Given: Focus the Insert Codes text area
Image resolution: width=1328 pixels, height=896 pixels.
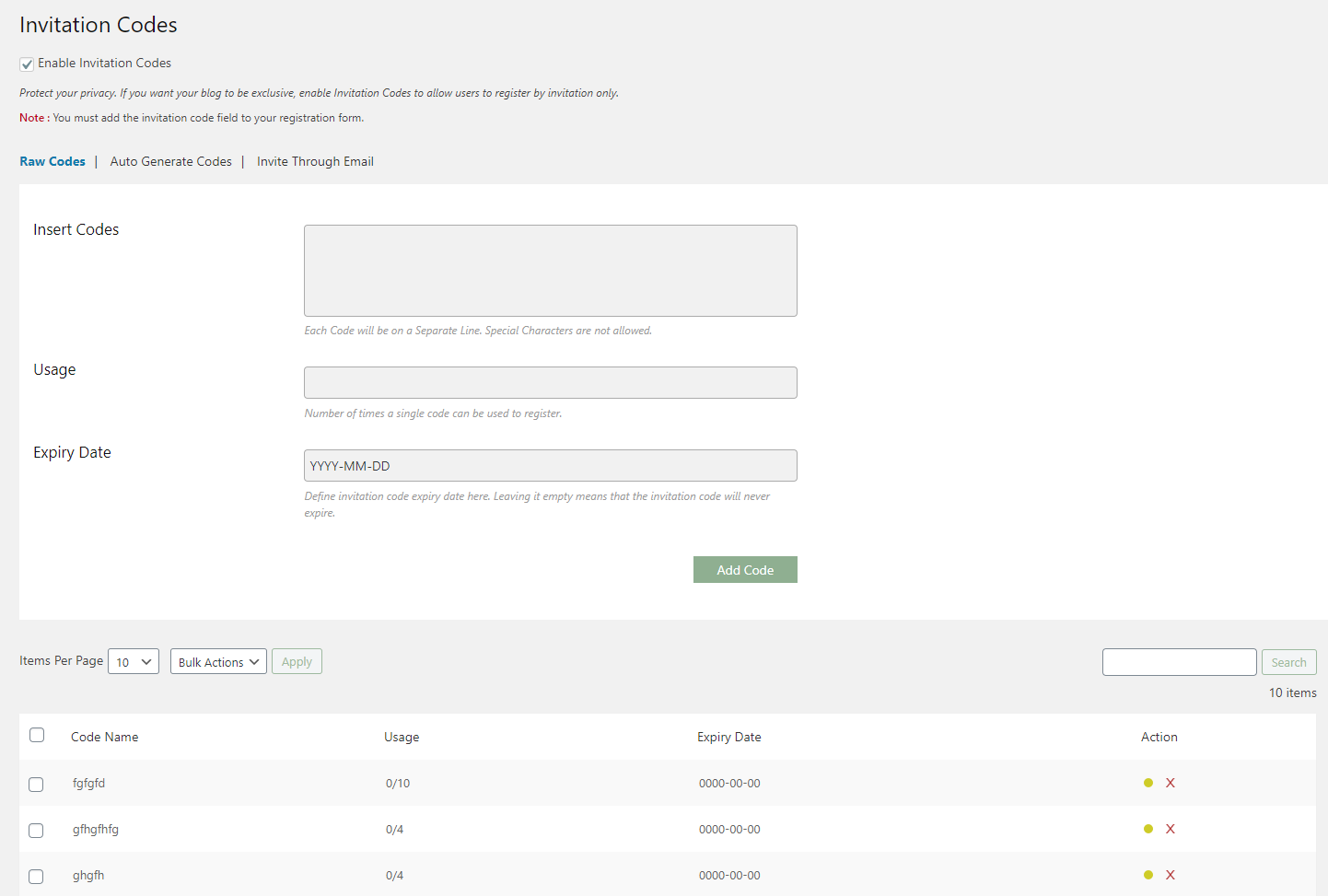Looking at the screenshot, I should tap(550, 271).
